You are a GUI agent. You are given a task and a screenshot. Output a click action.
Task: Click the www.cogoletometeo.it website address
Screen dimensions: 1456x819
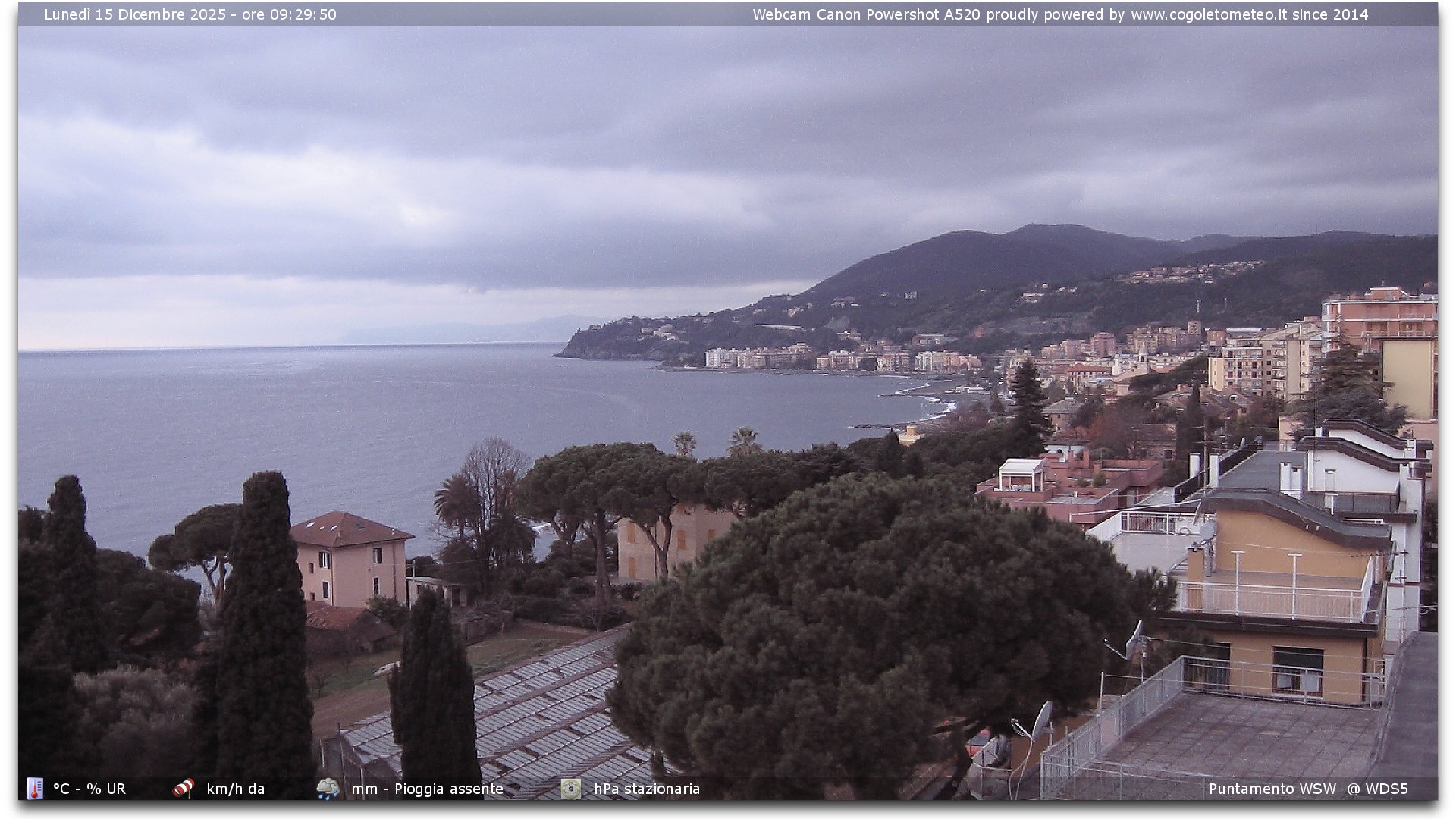(x=1209, y=14)
